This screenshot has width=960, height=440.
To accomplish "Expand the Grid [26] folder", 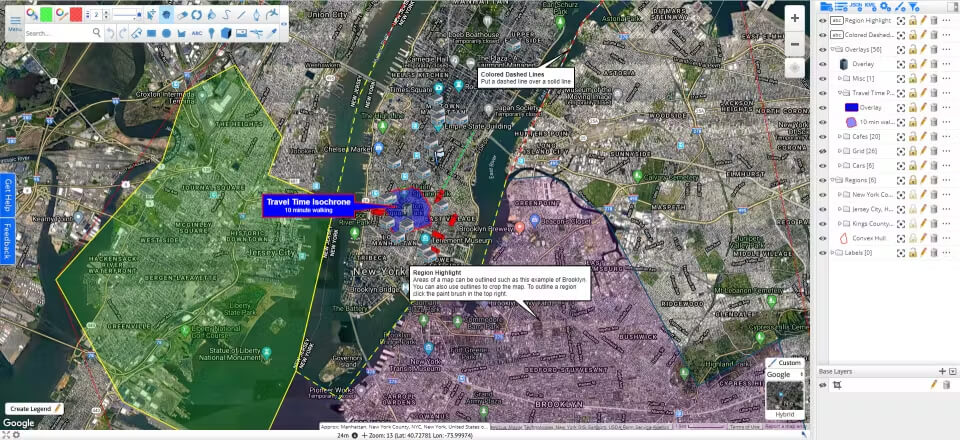I will coord(839,151).
